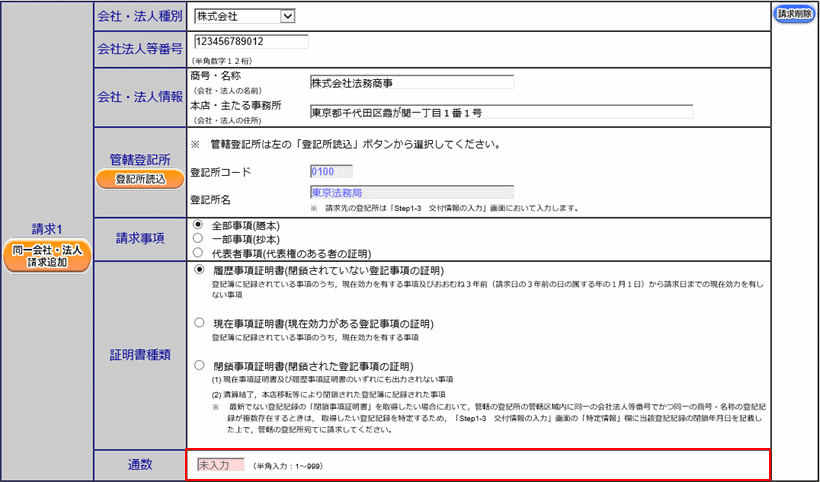Click the 管轄登記所 label text

coord(140,159)
